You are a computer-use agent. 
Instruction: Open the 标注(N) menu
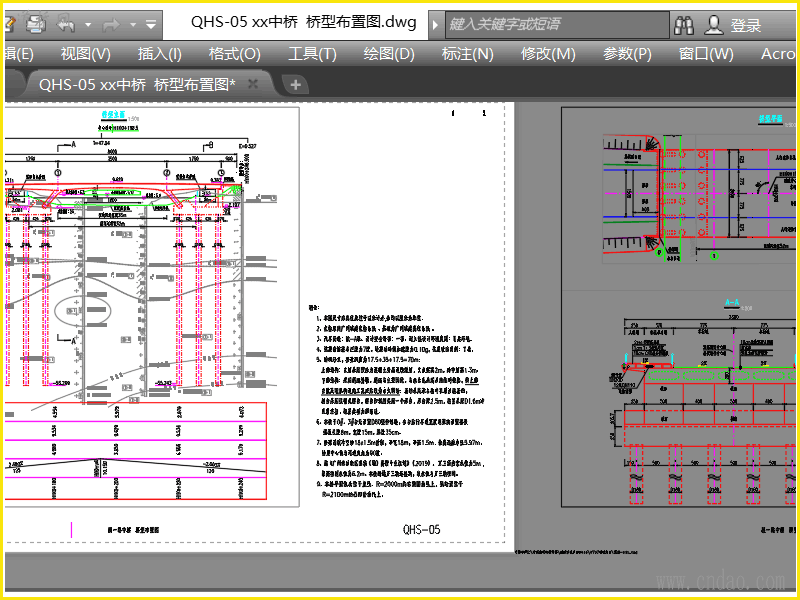pos(467,54)
